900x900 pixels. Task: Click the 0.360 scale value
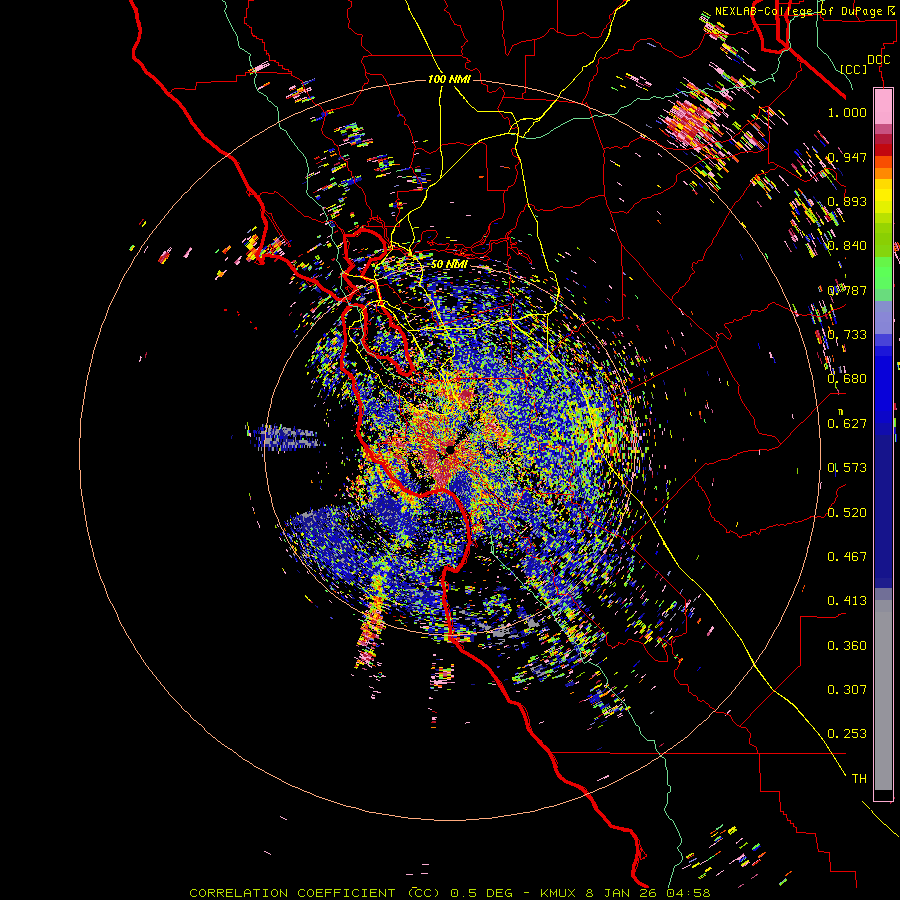coord(847,646)
